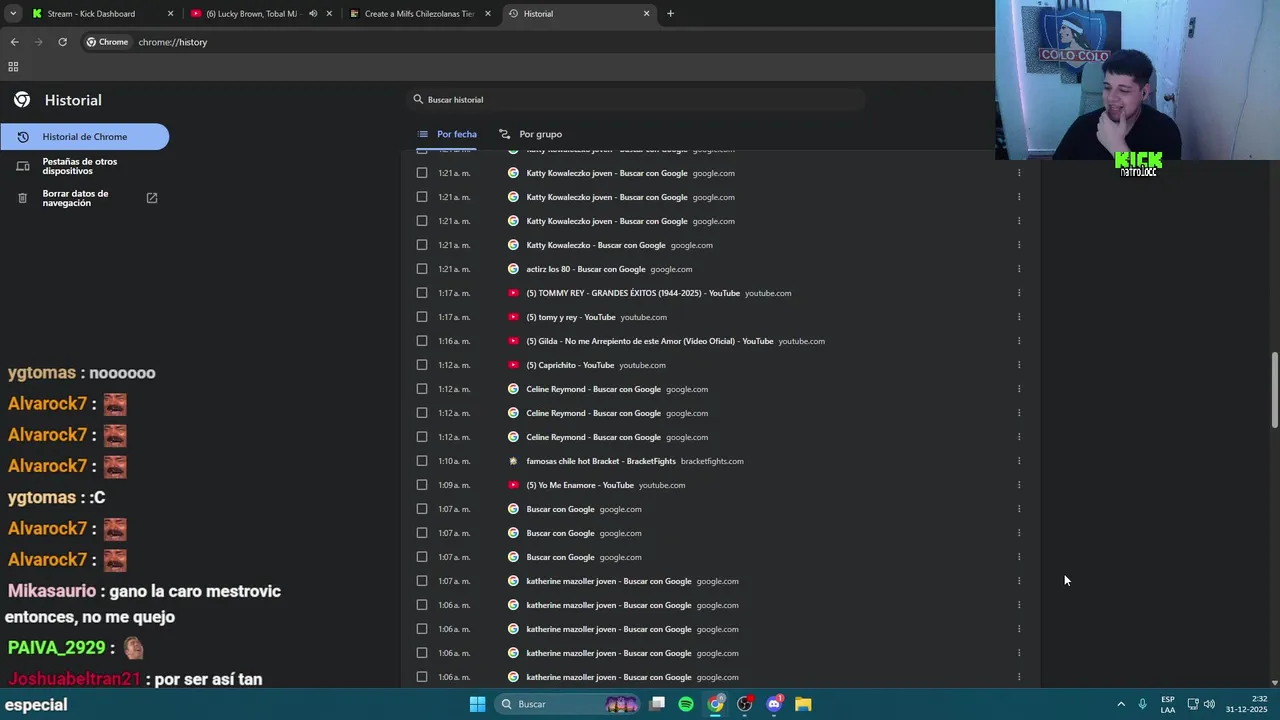The width and height of the screenshot is (1280, 720).
Task: Click the tab search chevron button
Action: pyautogui.click(x=13, y=14)
